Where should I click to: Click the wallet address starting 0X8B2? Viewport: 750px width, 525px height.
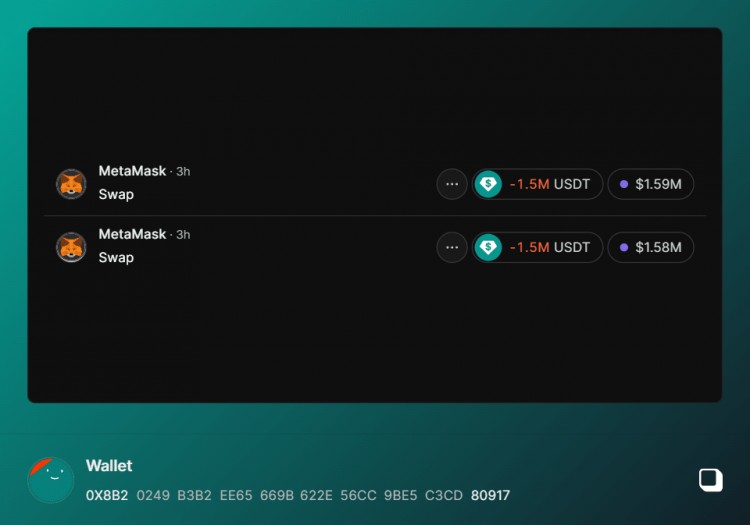click(298, 495)
